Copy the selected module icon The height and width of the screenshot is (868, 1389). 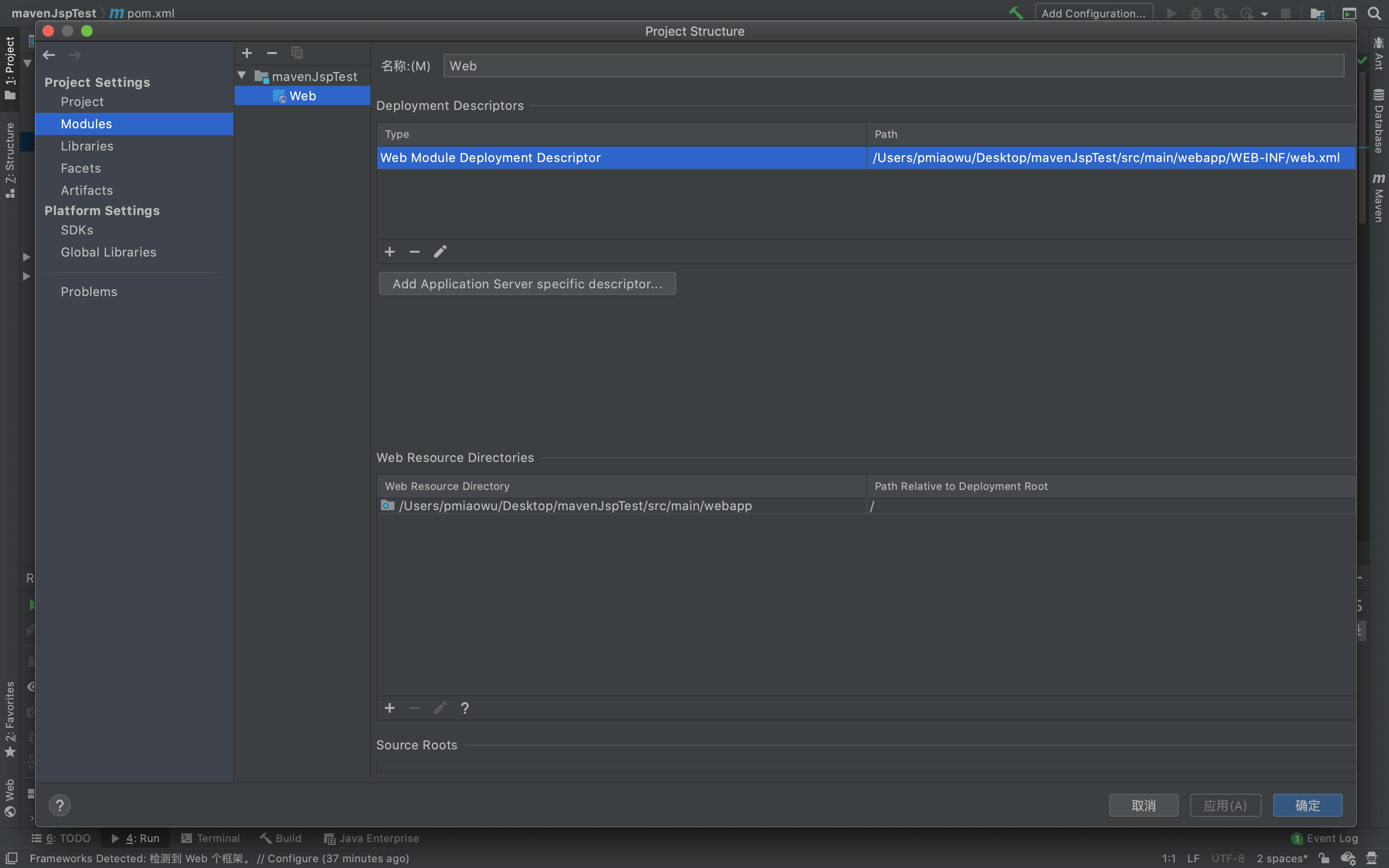tap(297, 54)
